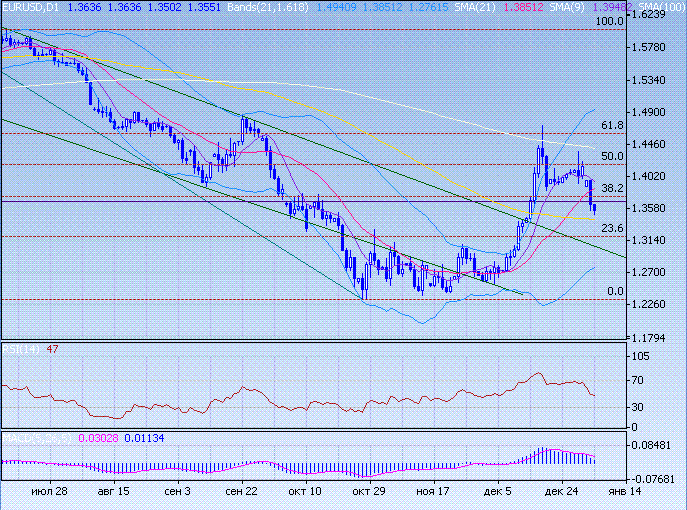Select the 50.0 Fibonacci level label
The height and width of the screenshot is (510, 687).
tap(612, 157)
